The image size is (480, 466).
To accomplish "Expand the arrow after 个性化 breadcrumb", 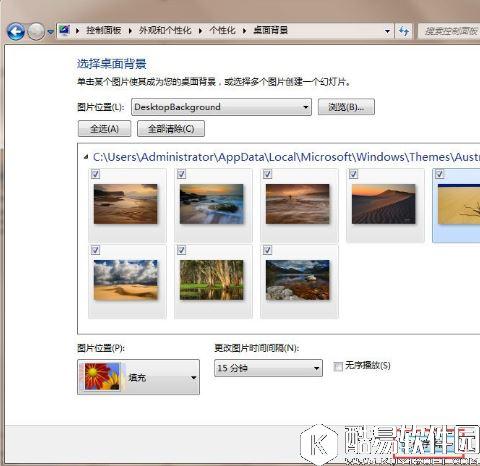I will tap(244, 31).
